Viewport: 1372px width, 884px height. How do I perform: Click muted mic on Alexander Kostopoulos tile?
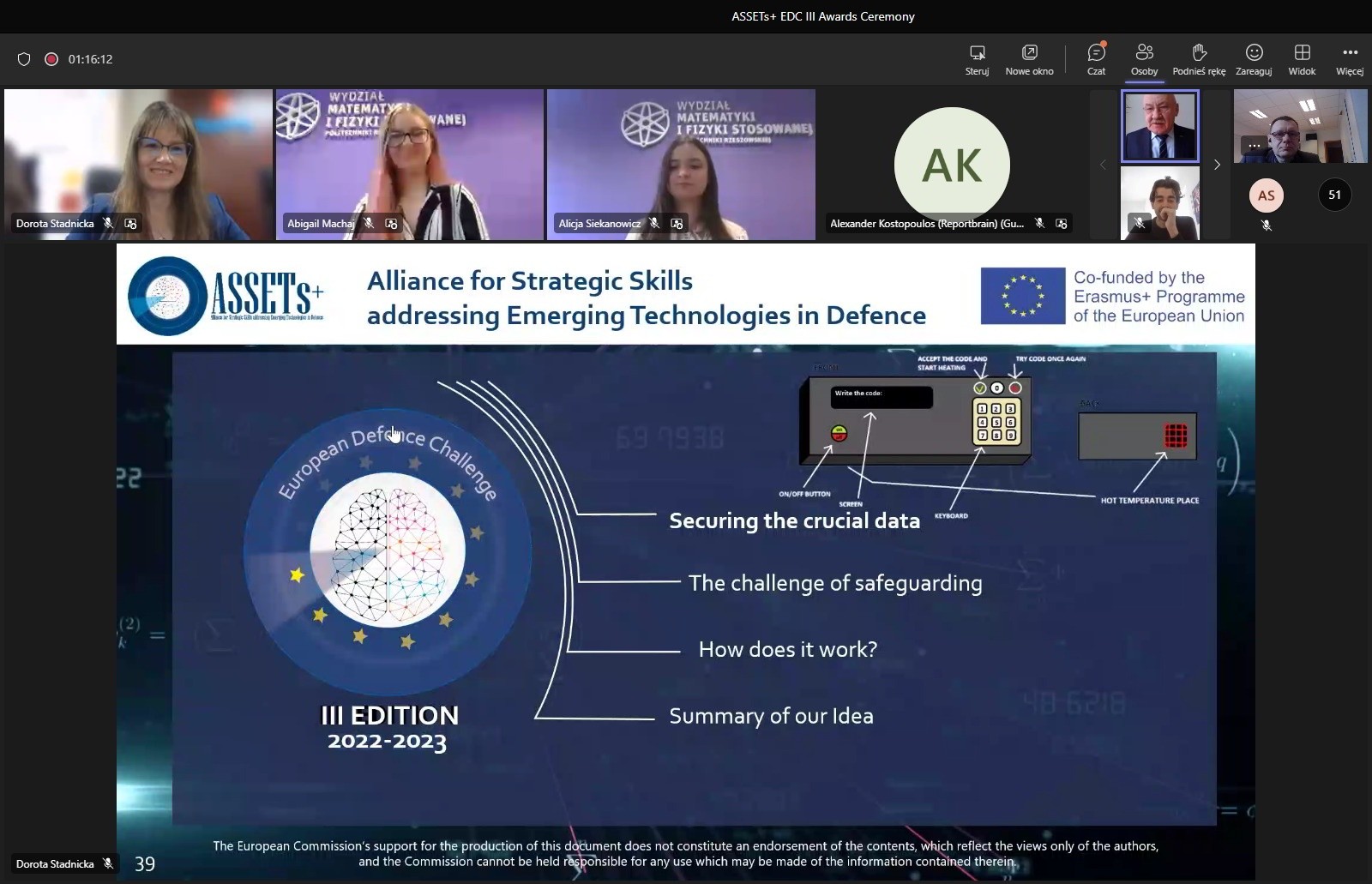pyautogui.click(x=1039, y=224)
